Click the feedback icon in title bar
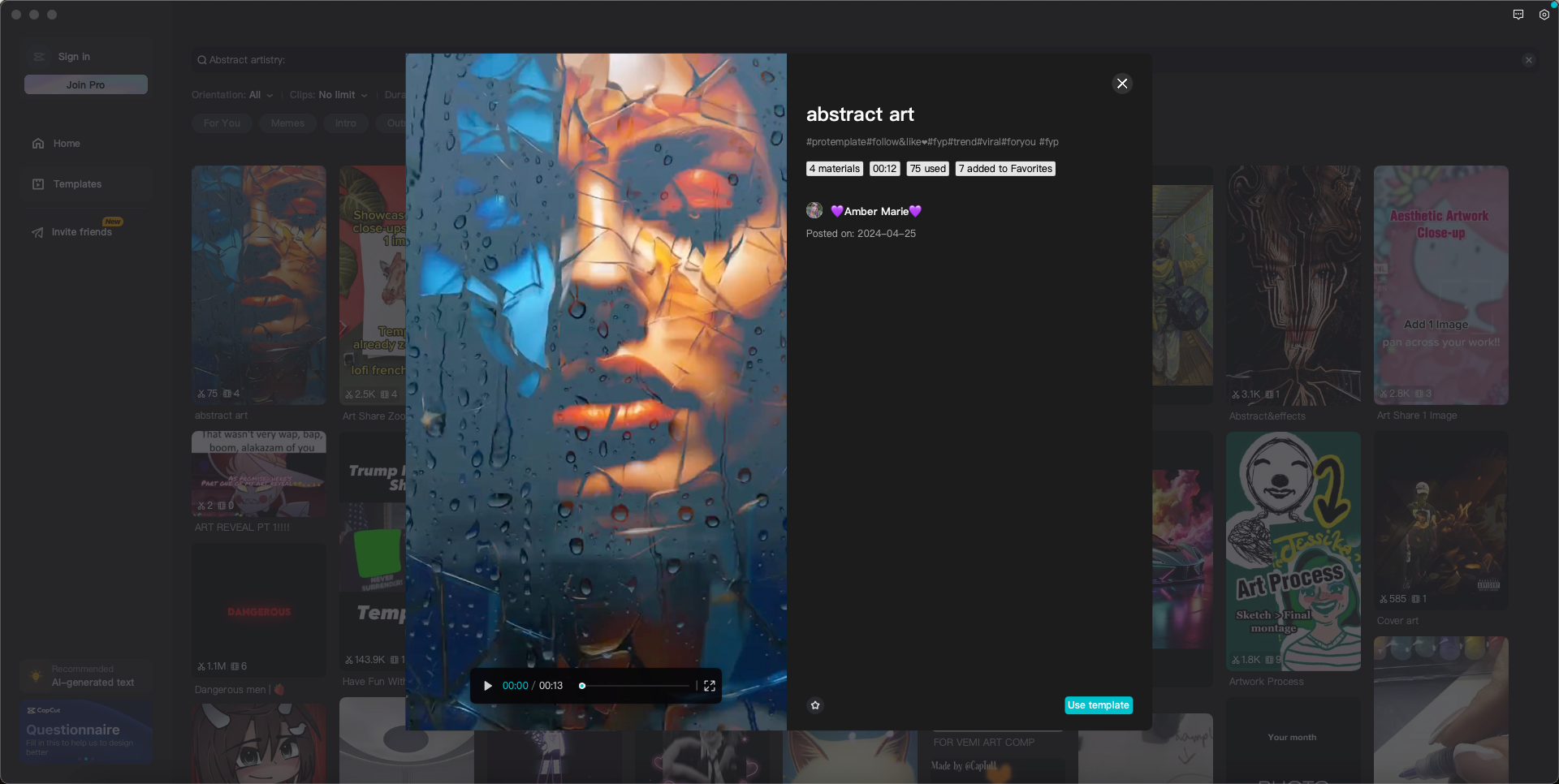 coord(1518,15)
